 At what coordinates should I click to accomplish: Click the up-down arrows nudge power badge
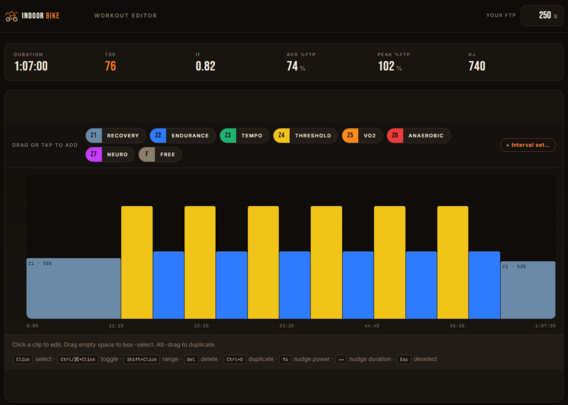285,359
